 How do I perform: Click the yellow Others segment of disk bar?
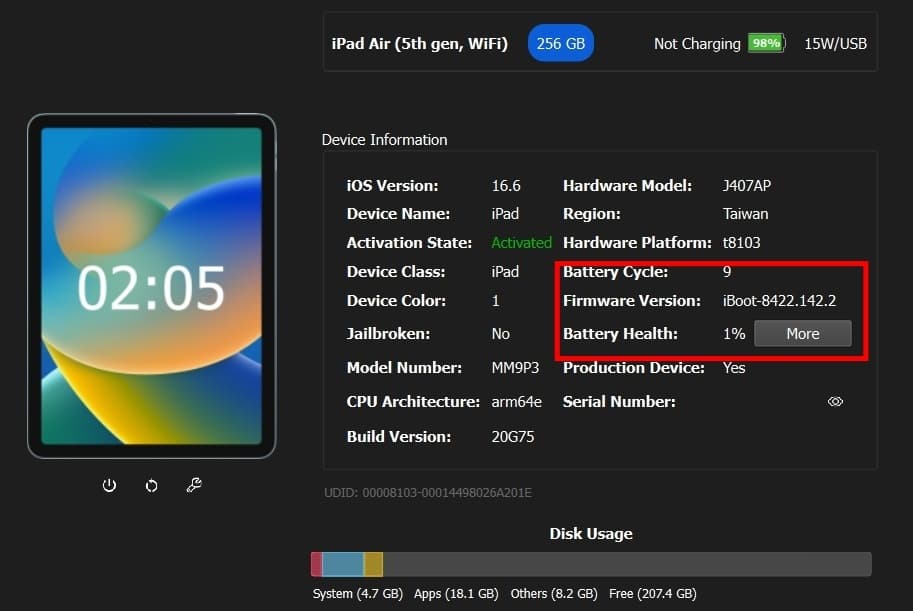[x=373, y=564]
